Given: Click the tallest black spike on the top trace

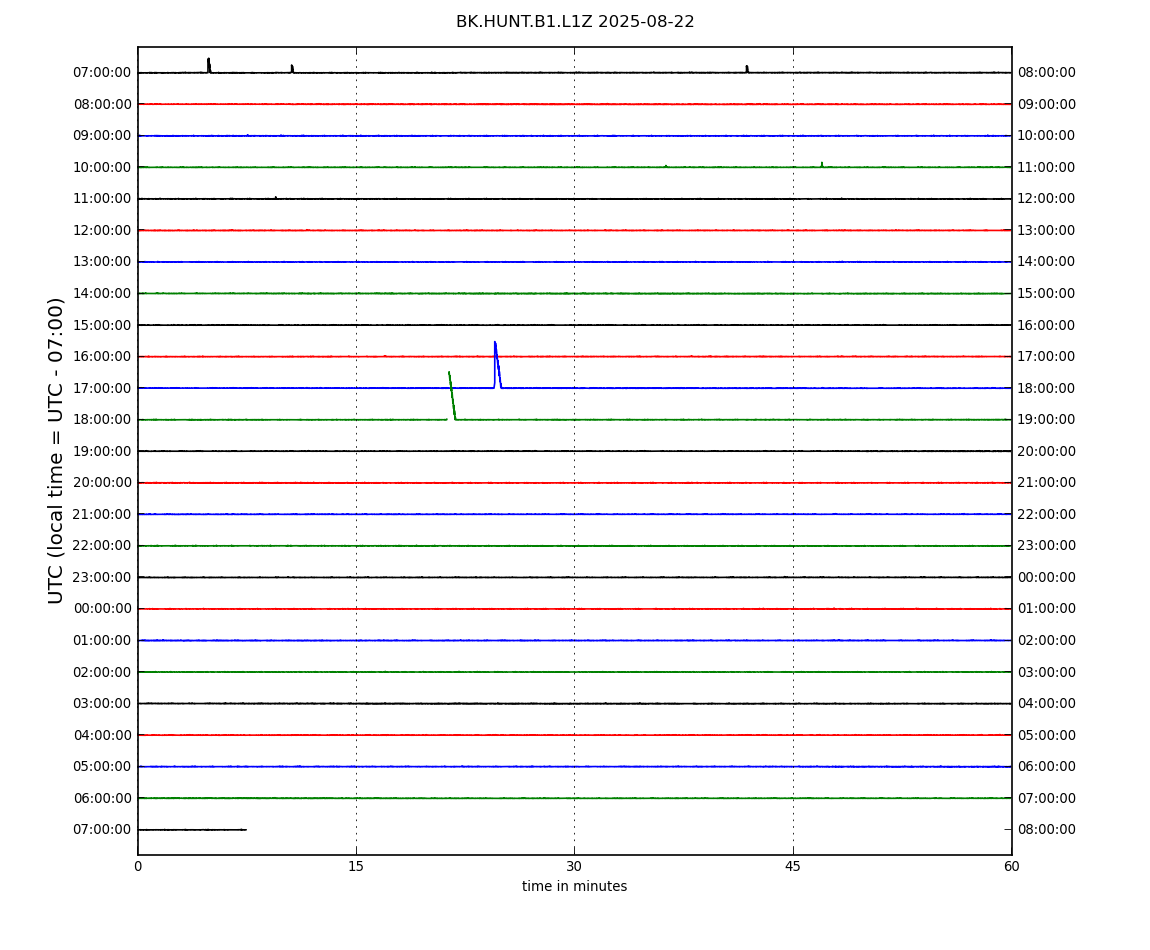Looking at the screenshot, I should (209, 65).
